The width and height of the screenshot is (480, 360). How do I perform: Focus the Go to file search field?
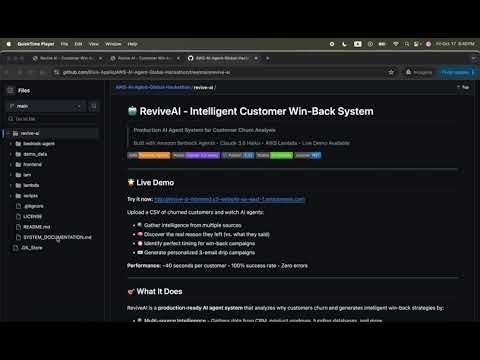[53, 119]
